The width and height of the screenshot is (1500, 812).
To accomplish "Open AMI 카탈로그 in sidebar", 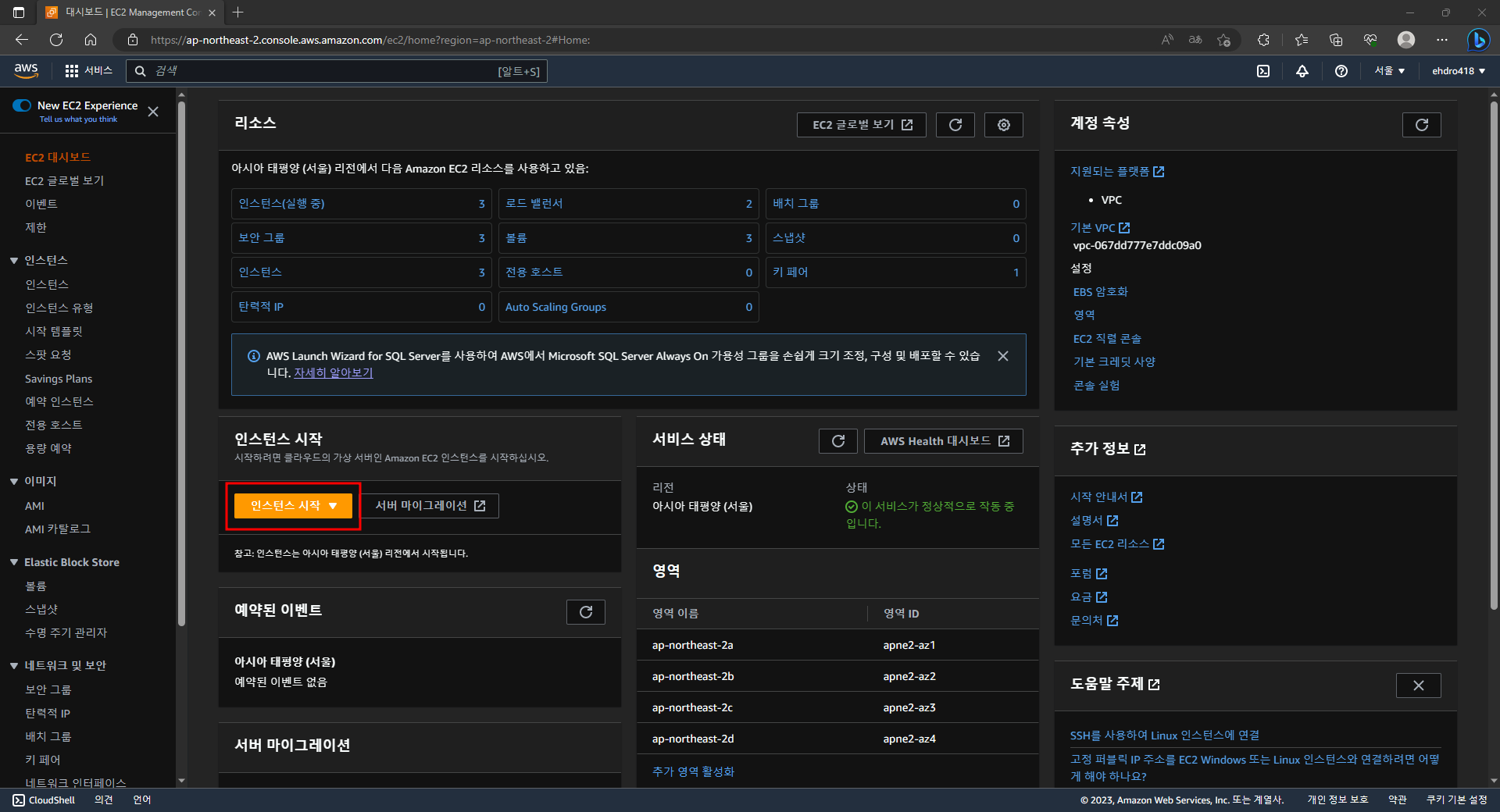I will tap(58, 529).
